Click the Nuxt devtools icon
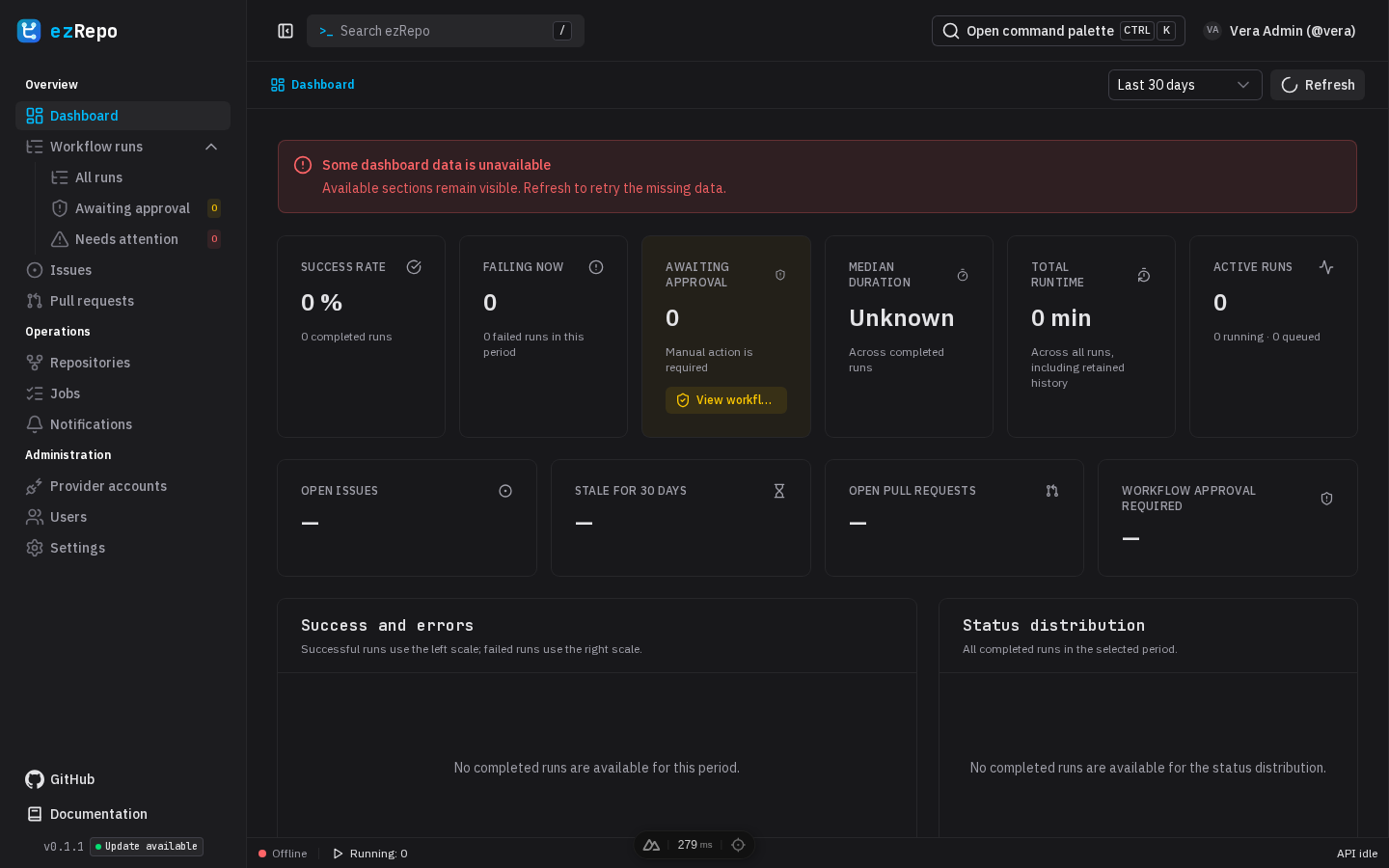 [652, 845]
